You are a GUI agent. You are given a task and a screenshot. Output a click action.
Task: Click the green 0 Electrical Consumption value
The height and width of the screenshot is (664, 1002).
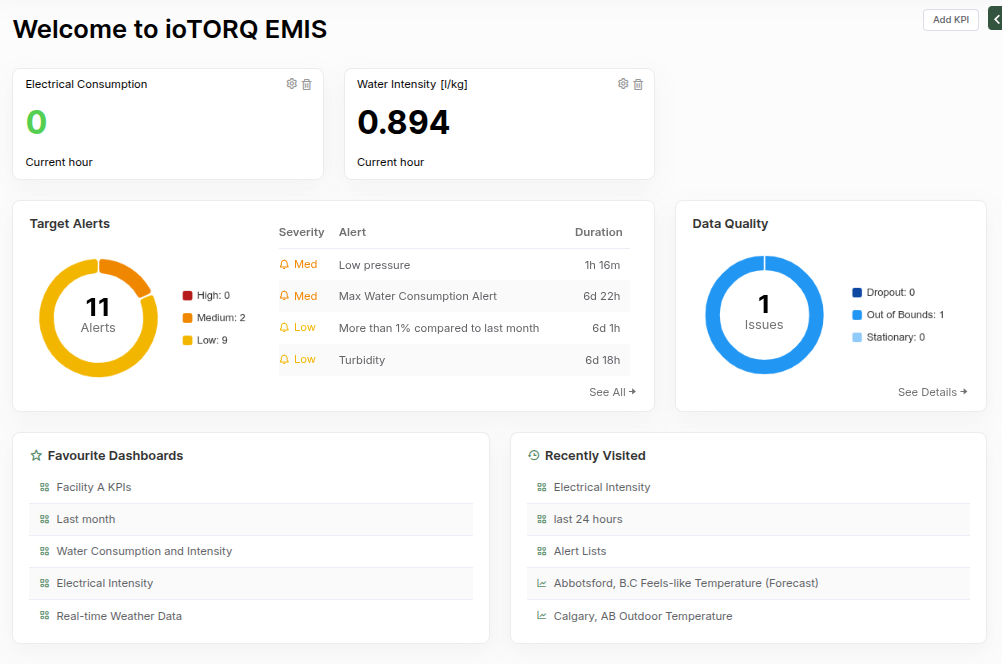click(x=36, y=122)
